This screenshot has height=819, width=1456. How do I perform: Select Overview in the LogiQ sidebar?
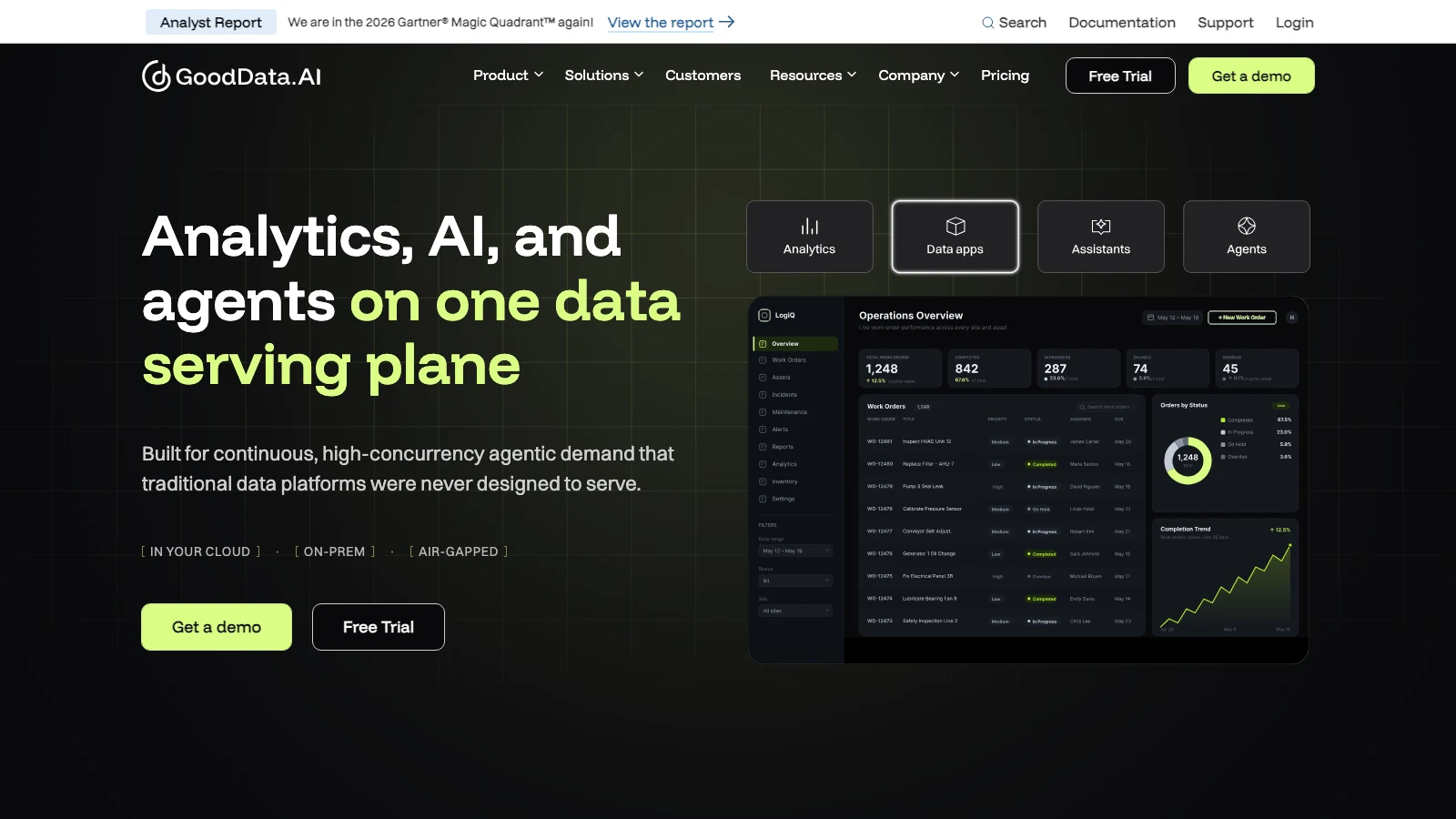[x=795, y=344]
